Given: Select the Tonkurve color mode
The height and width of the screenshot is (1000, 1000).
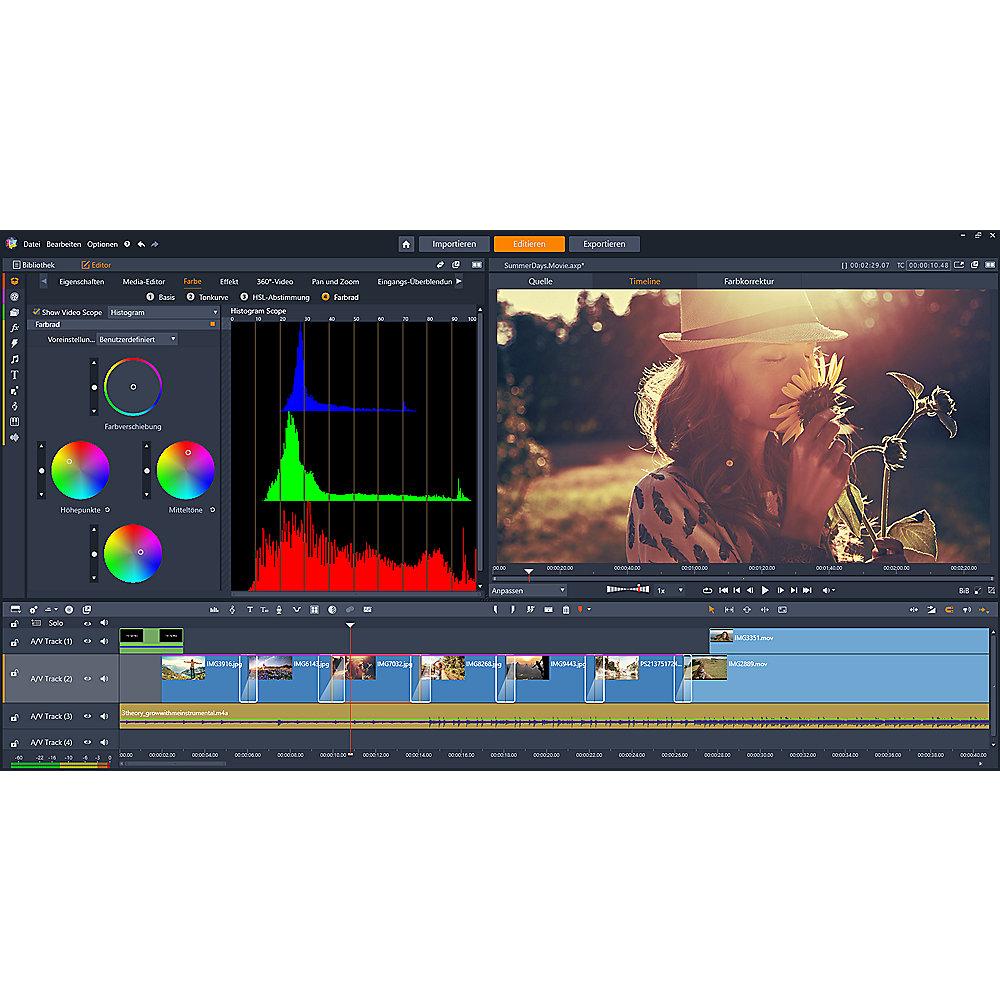Looking at the screenshot, I should 207,297.
